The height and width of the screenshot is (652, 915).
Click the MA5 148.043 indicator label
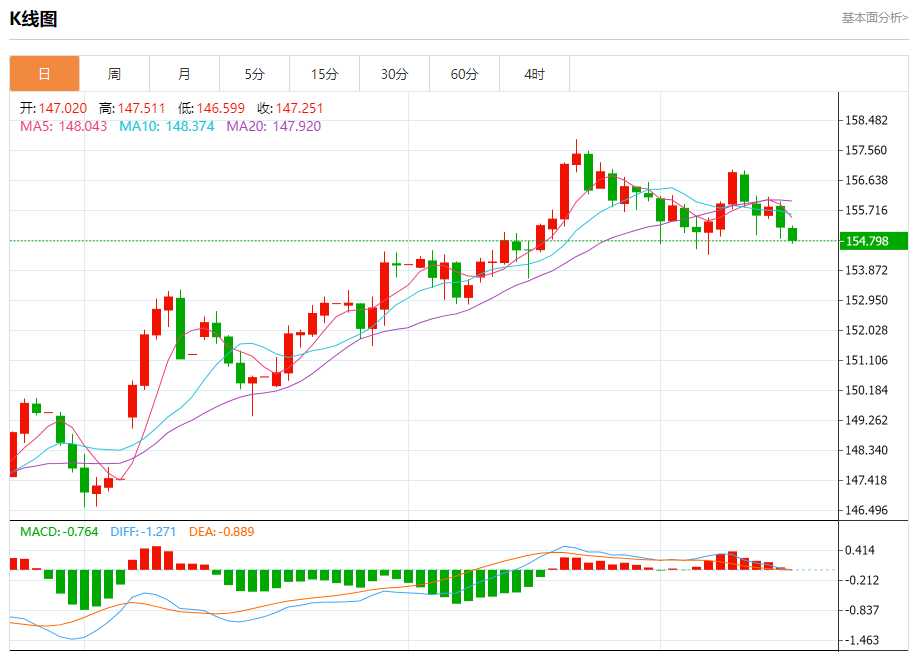click(63, 127)
